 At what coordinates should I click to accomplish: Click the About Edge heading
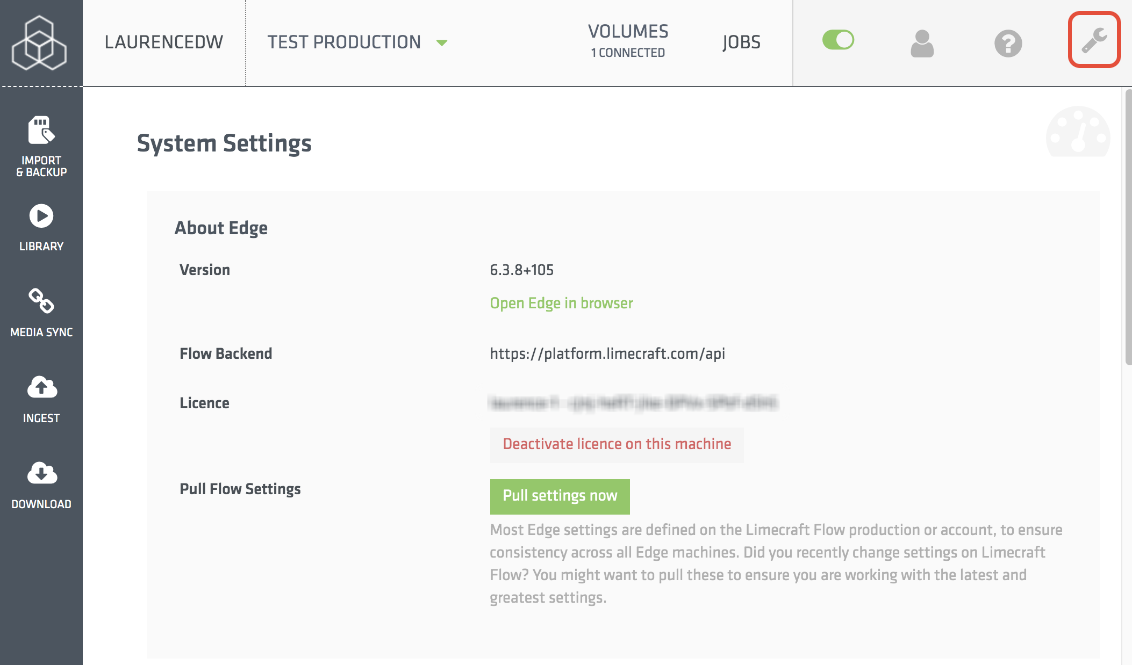coord(221,228)
